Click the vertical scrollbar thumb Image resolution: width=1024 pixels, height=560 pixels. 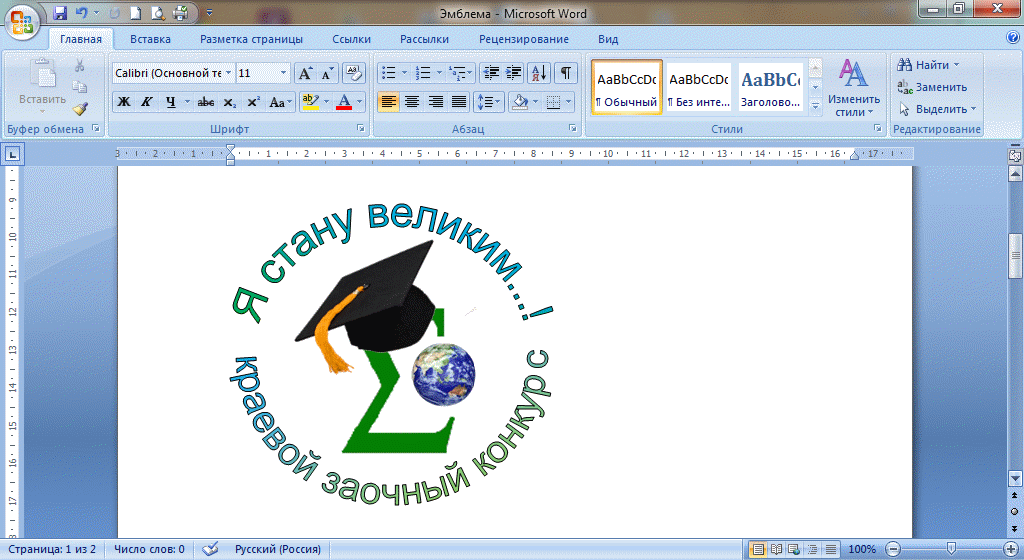[x=1015, y=255]
